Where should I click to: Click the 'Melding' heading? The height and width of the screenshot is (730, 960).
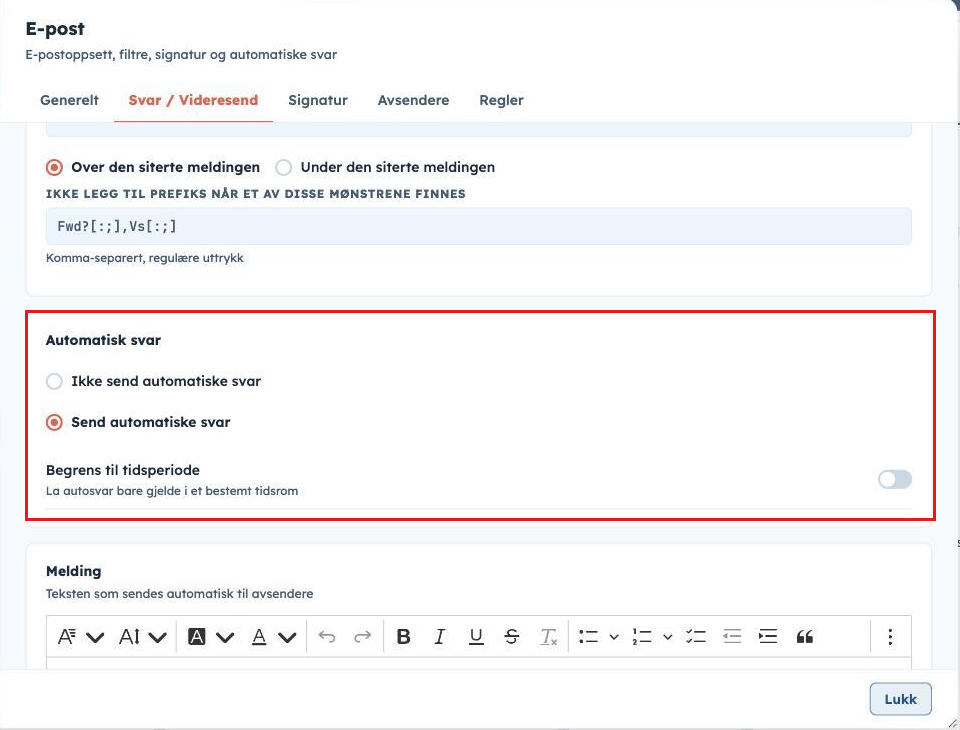click(x=73, y=571)
